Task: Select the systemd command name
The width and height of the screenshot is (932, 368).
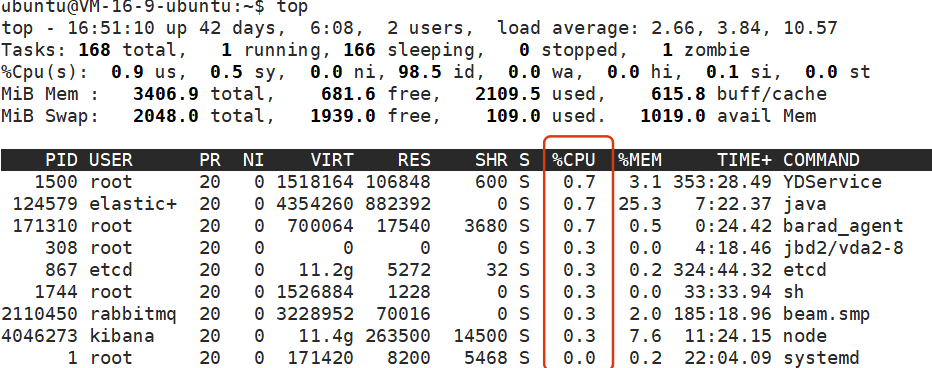Action: click(x=821, y=358)
